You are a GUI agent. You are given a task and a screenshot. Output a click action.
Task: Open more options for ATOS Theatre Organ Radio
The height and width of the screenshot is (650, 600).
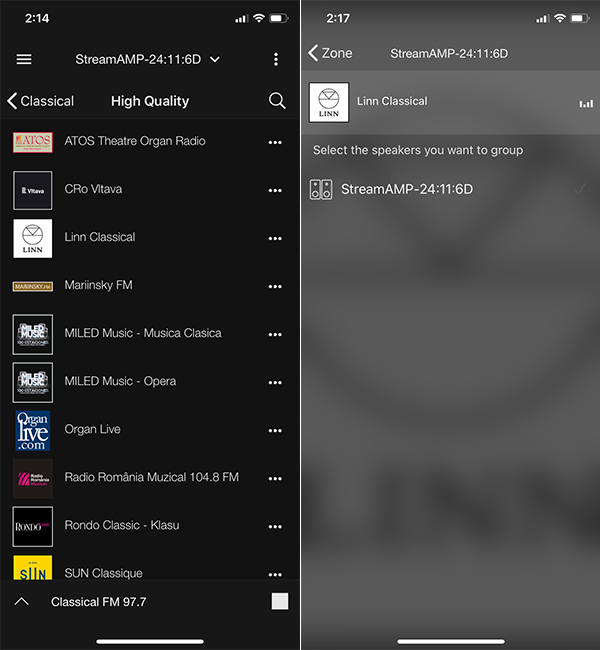tap(275, 142)
